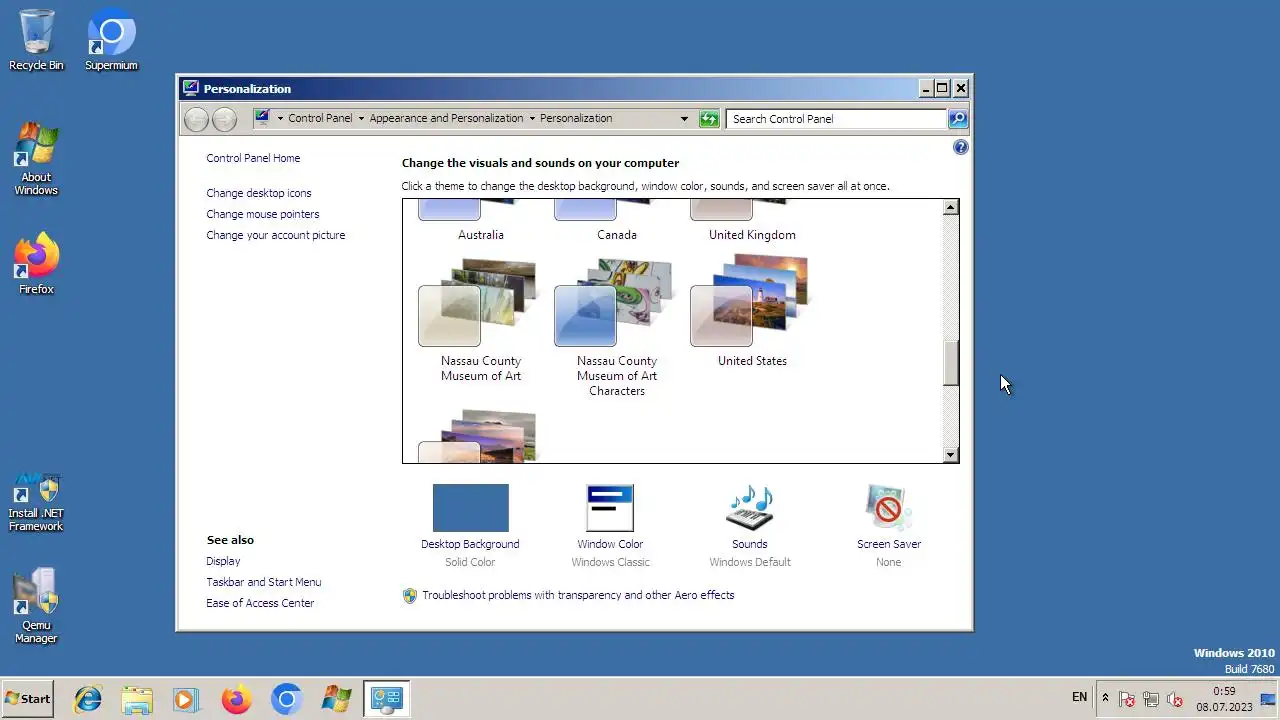Screen dimensions: 1280x720
Task: Click the theme list scroll up arrow
Action: [x=950, y=207]
